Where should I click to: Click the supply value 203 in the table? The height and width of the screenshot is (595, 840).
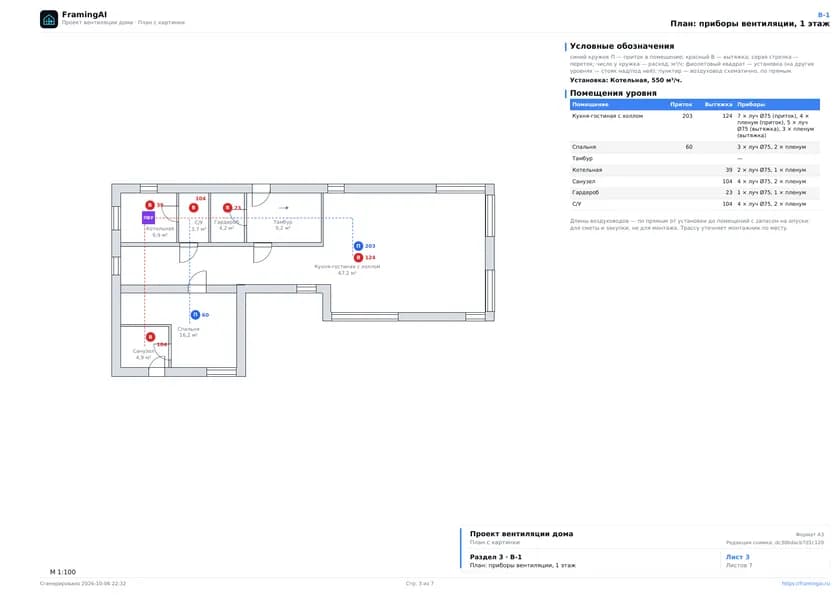click(687, 116)
